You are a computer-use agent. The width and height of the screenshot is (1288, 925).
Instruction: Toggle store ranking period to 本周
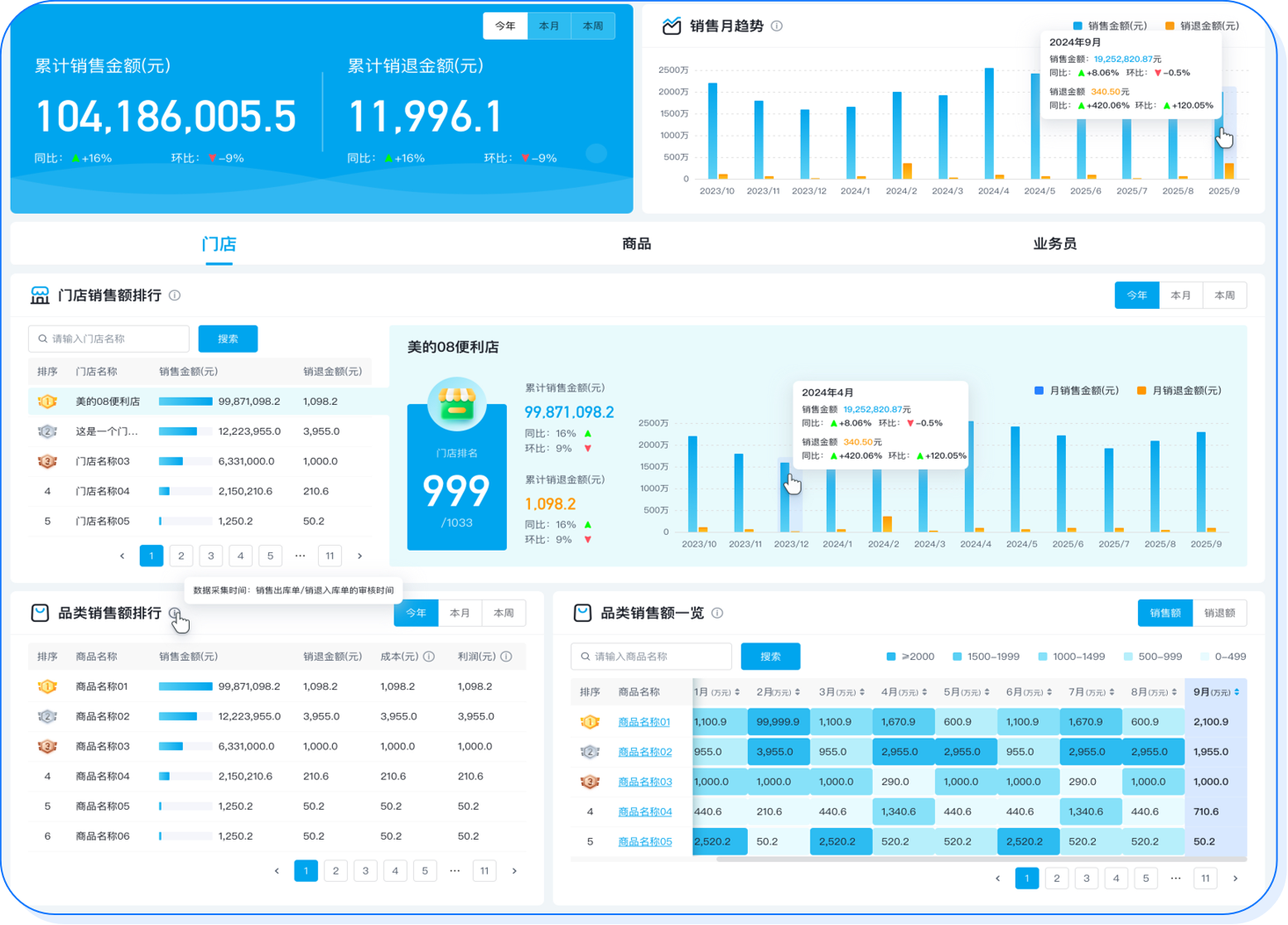(x=1224, y=296)
